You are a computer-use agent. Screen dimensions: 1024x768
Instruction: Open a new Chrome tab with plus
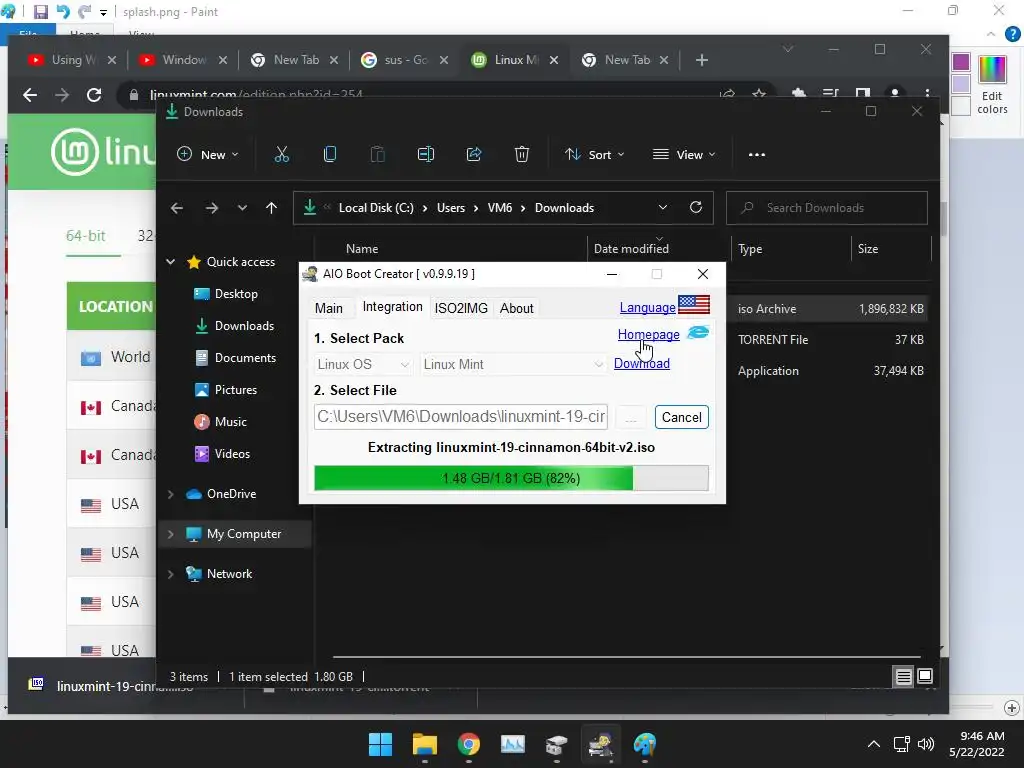tap(702, 60)
